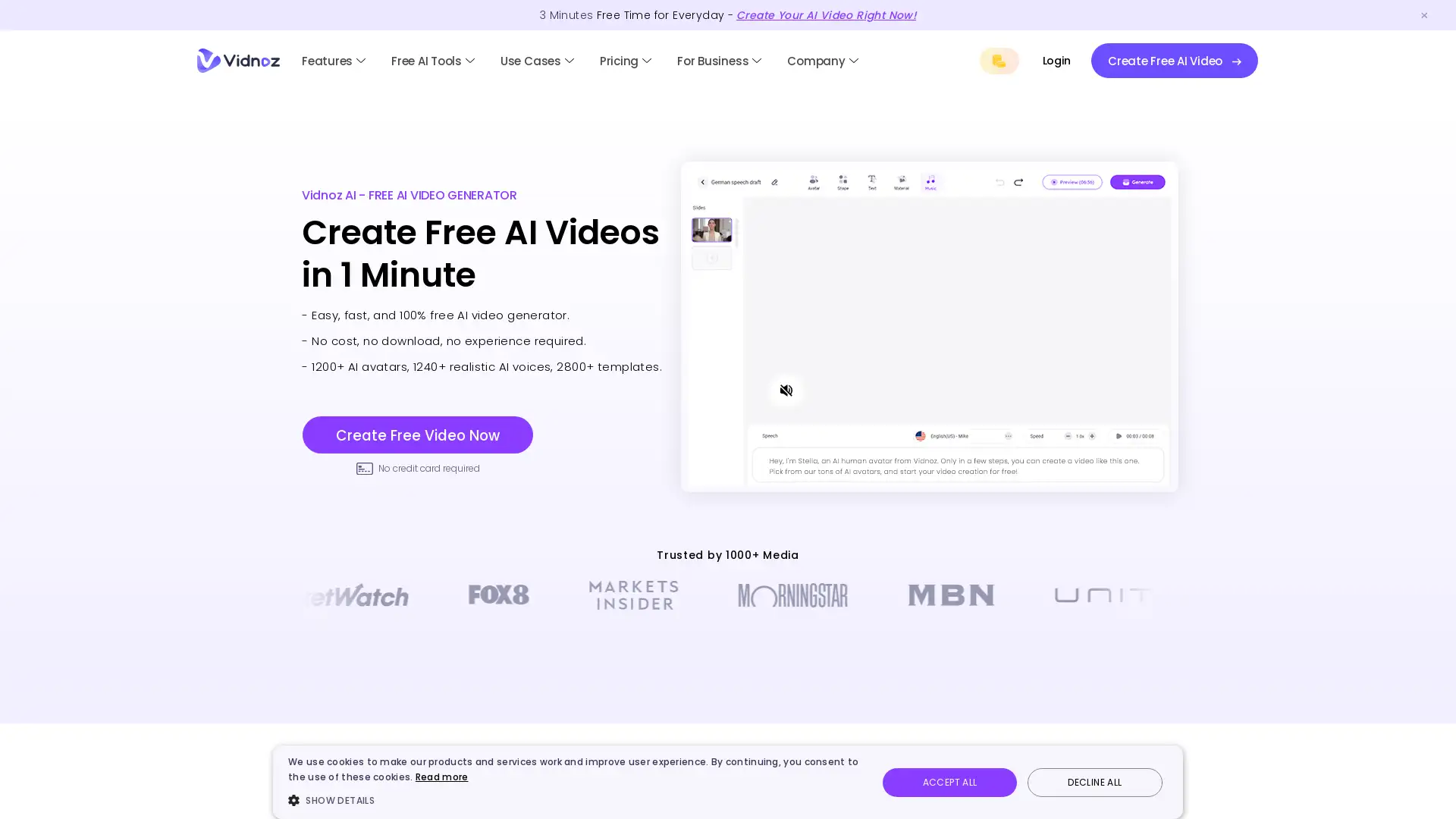Image resolution: width=1456 pixels, height=819 pixels.
Task: Click the English(US) - Mike voice selector
Action: pos(963,436)
